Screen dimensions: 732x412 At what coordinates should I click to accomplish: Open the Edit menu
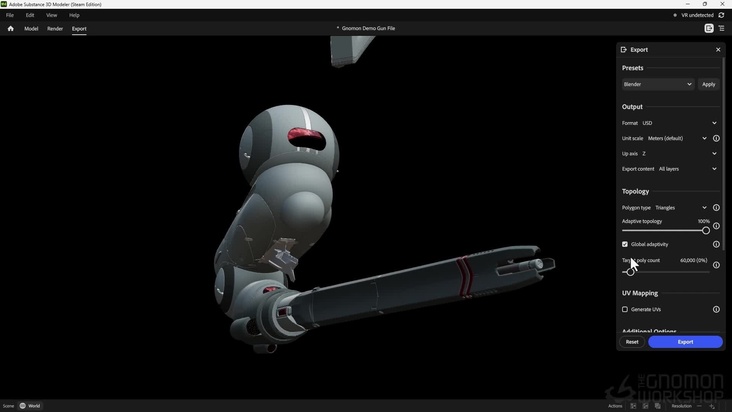[30, 15]
